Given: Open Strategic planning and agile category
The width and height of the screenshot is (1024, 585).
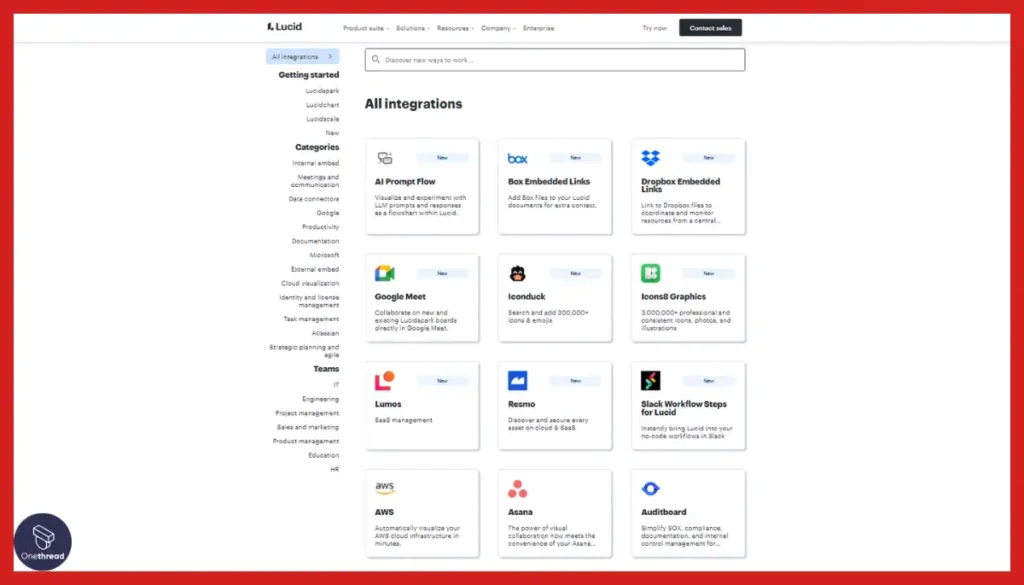Looking at the screenshot, I should click(304, 351).
